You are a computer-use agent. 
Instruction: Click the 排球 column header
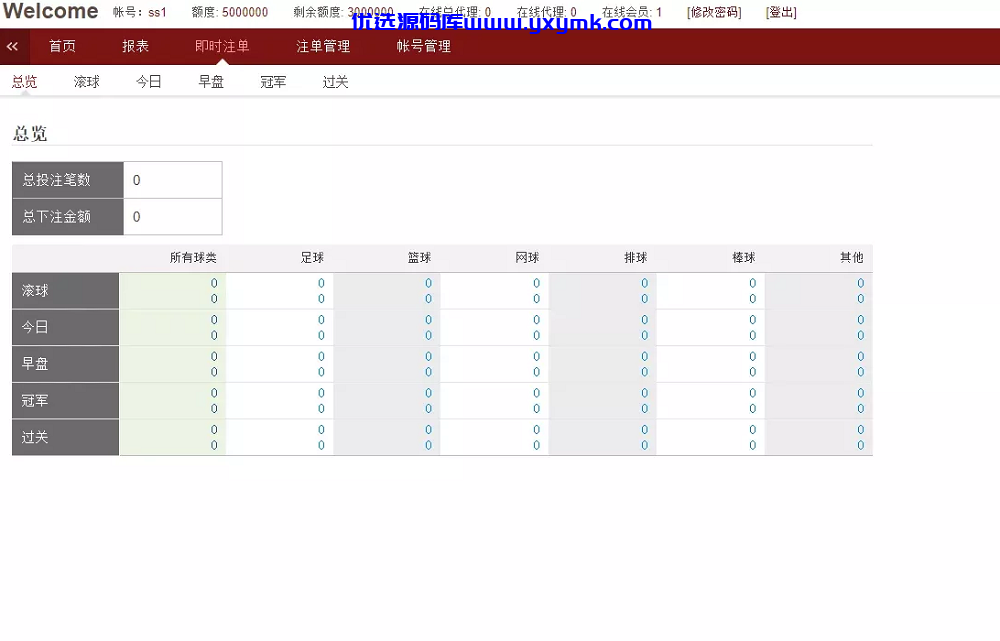click(636, 258)
